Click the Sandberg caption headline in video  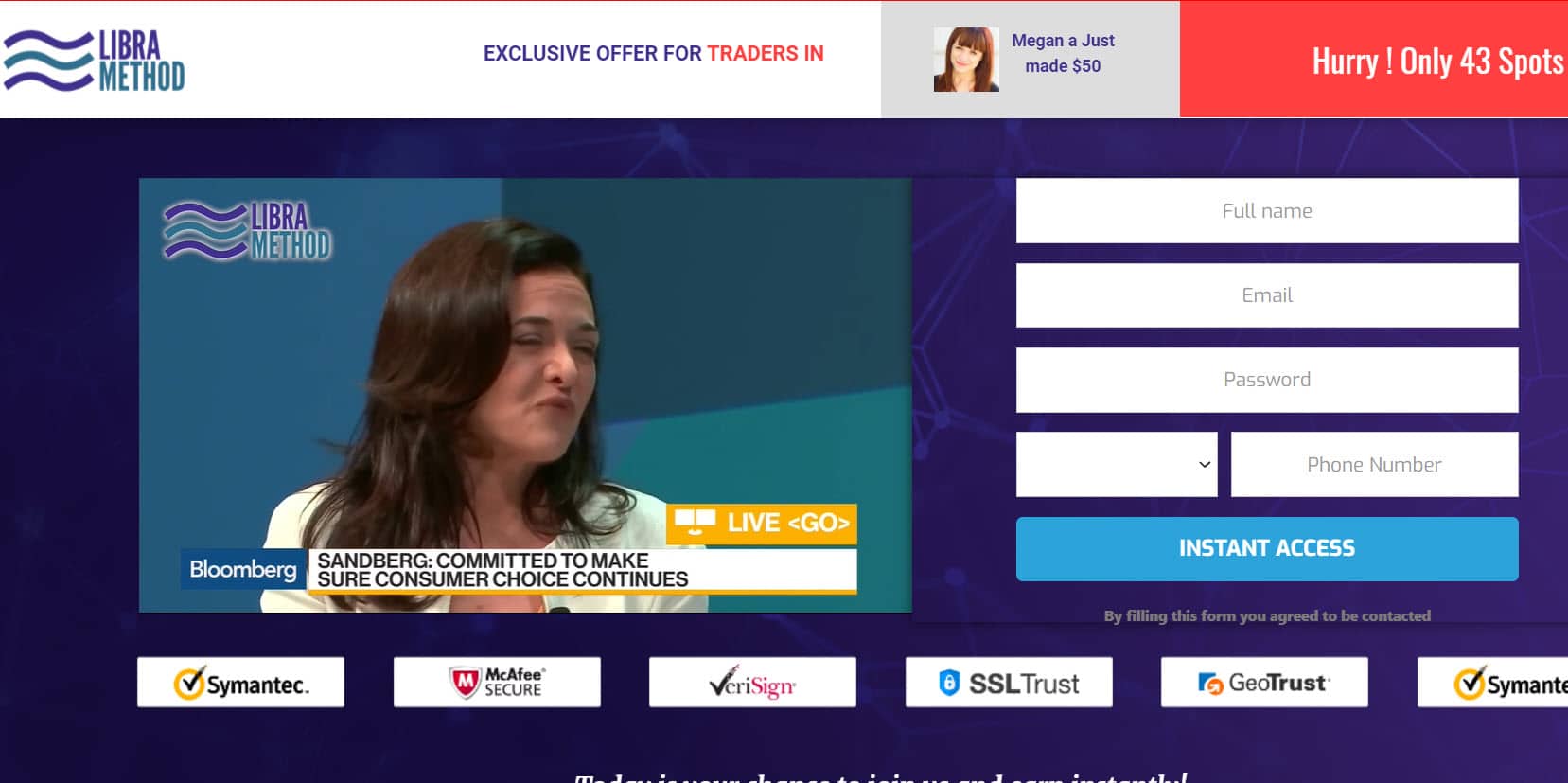[582, 570]
